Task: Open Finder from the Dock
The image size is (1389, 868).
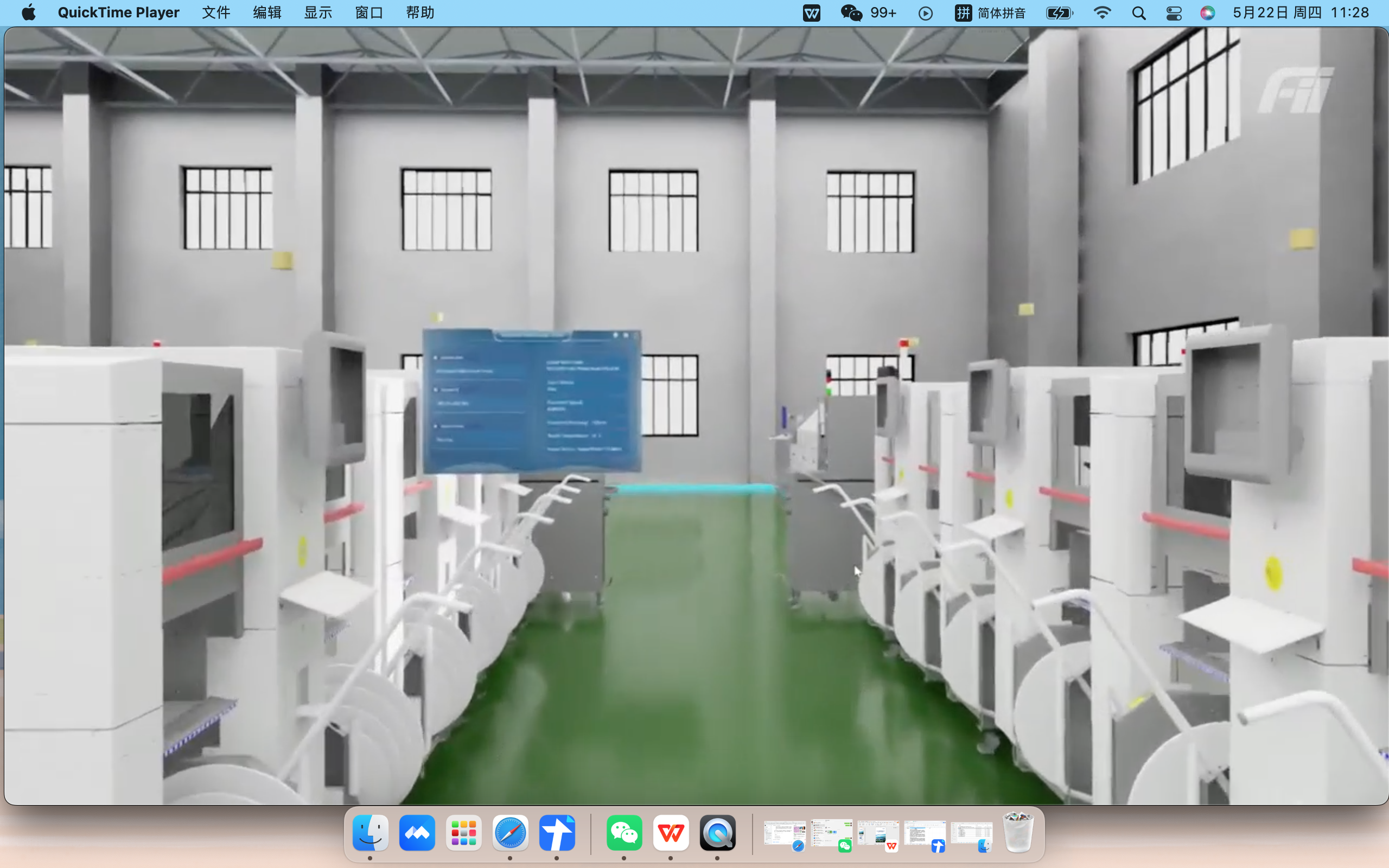Action: point(370,832)
